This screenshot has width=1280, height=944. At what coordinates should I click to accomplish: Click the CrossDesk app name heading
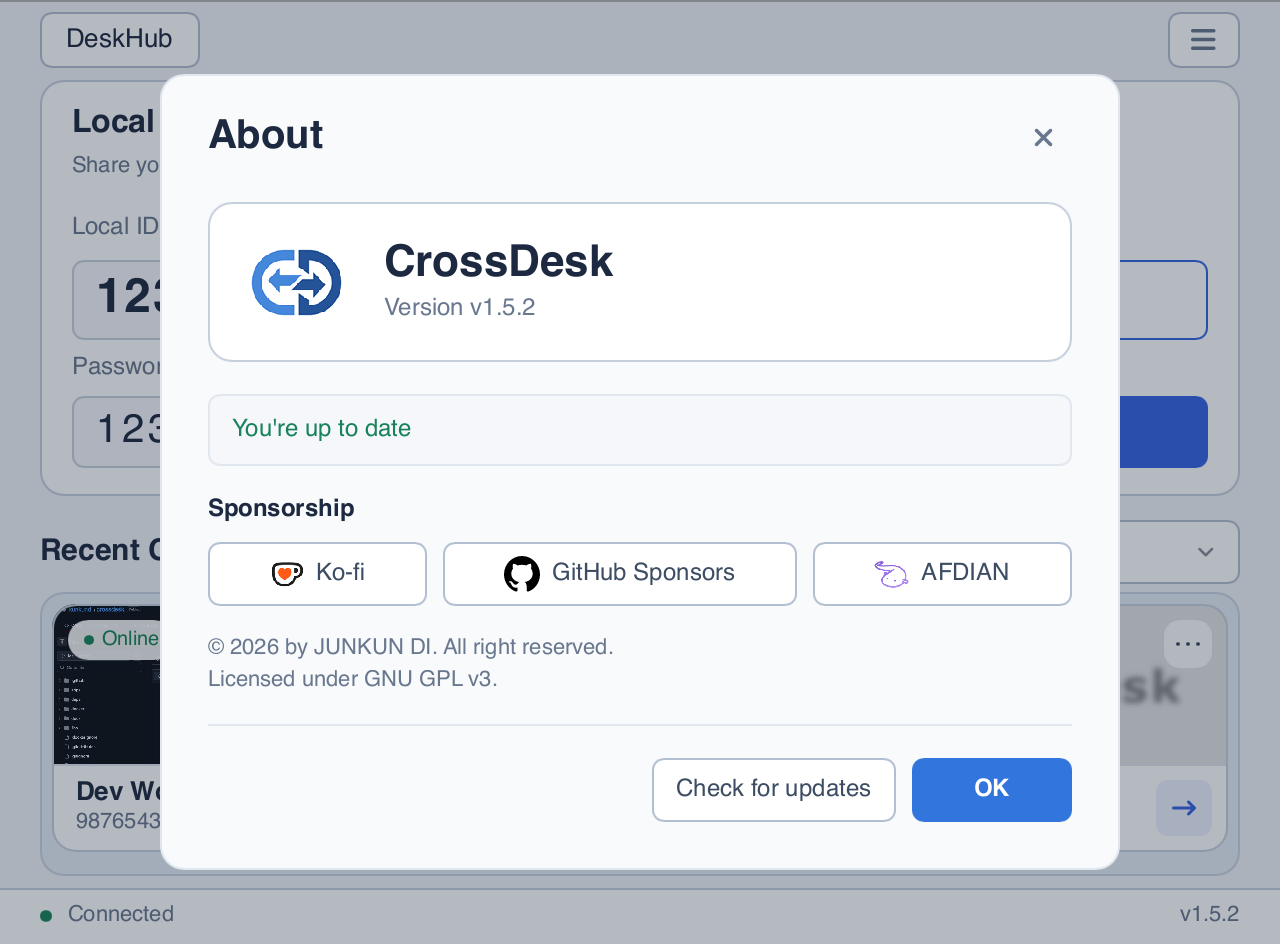[498, 261]
